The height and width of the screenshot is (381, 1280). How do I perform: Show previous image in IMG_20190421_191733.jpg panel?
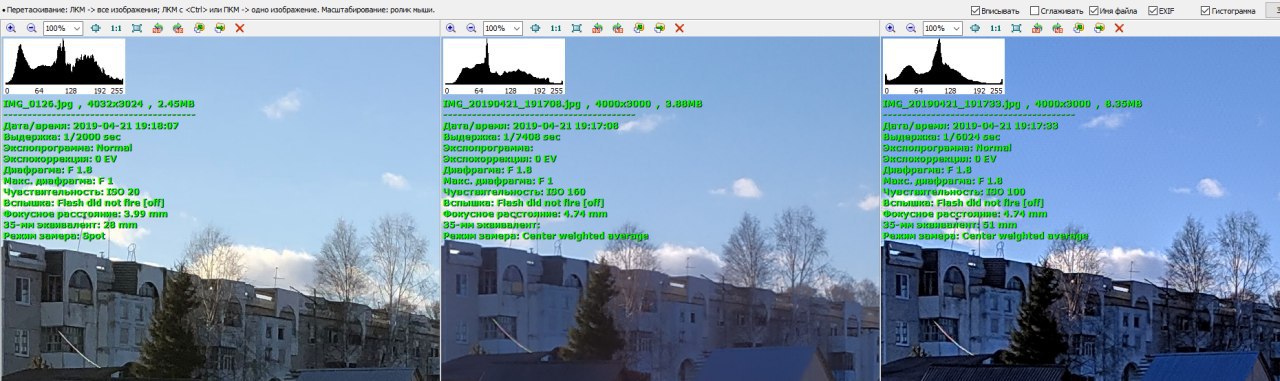[x=1078, y=28]
